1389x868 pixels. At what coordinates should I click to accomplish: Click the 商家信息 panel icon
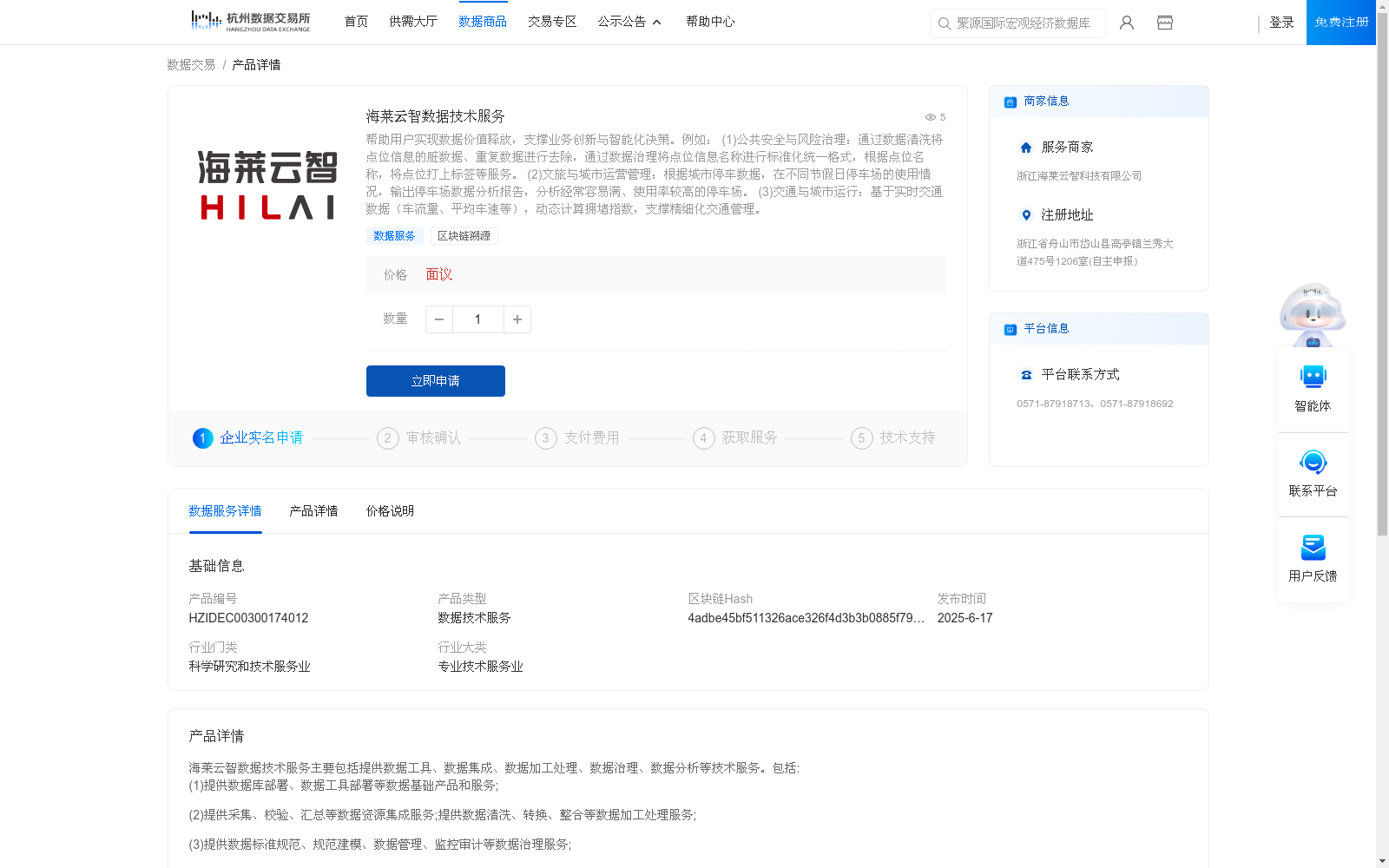(x=1010, y=102)
